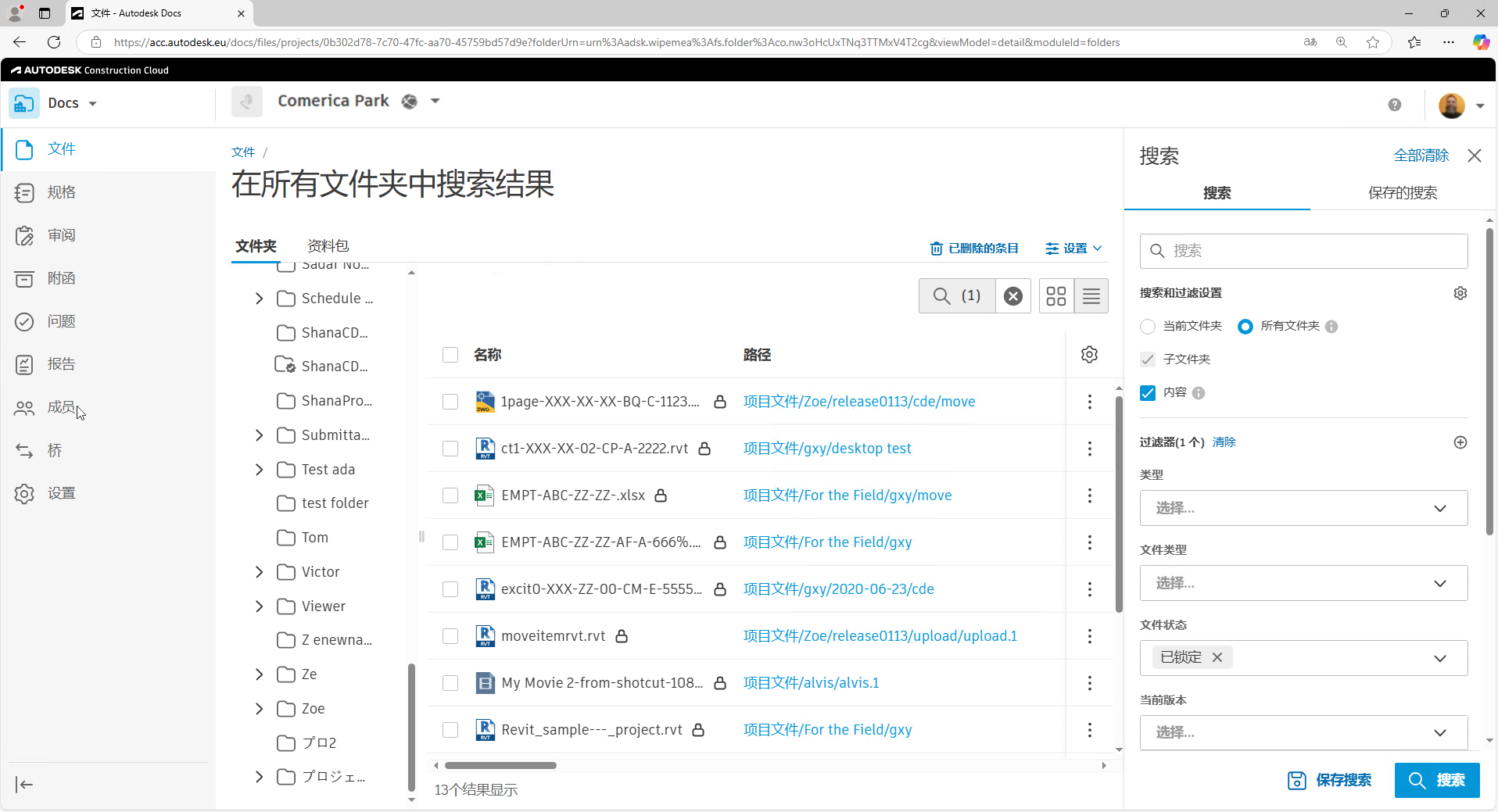1498x812 pixels.
Task: Expand the Victor folder
Action: (260, 572)
